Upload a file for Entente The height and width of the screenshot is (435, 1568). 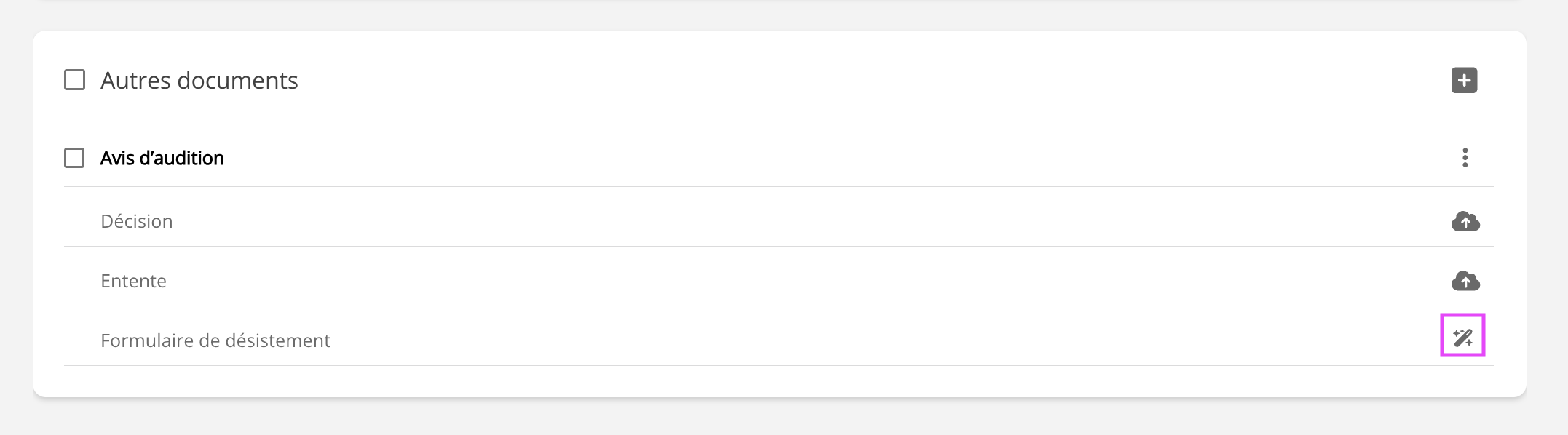pyautogui.click(x=1465, y=281)
